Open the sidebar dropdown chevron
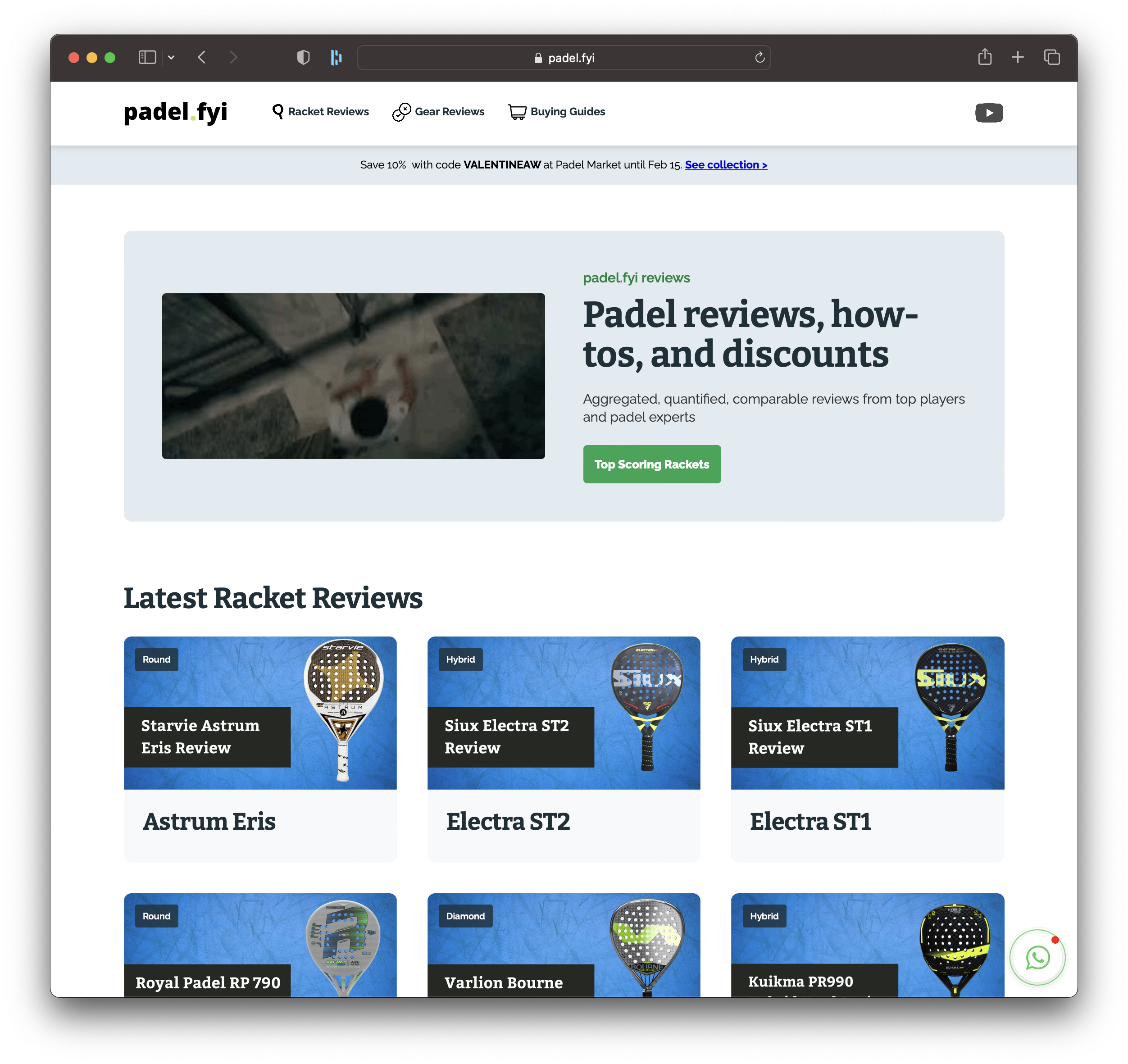This screenshot has width=1128, height=1064. pyautogui.click(x=171, y=57)
